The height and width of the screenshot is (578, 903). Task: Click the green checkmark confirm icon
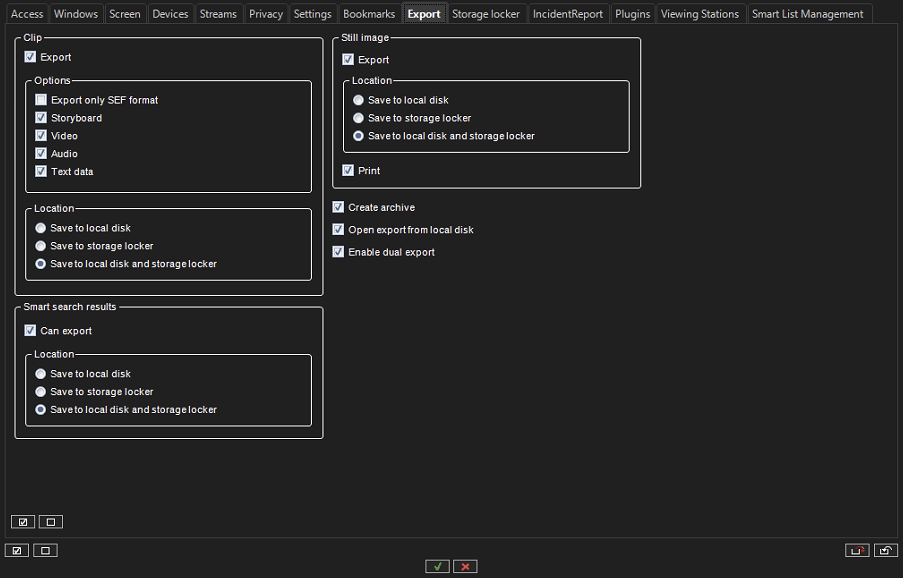click(x=438, y=566)
